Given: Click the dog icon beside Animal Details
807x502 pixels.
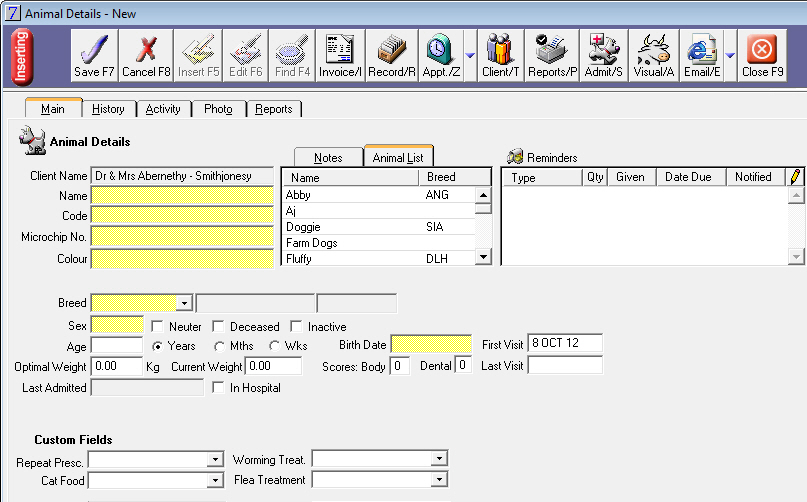Looking at the screenshot, I should tap(32, 141).
